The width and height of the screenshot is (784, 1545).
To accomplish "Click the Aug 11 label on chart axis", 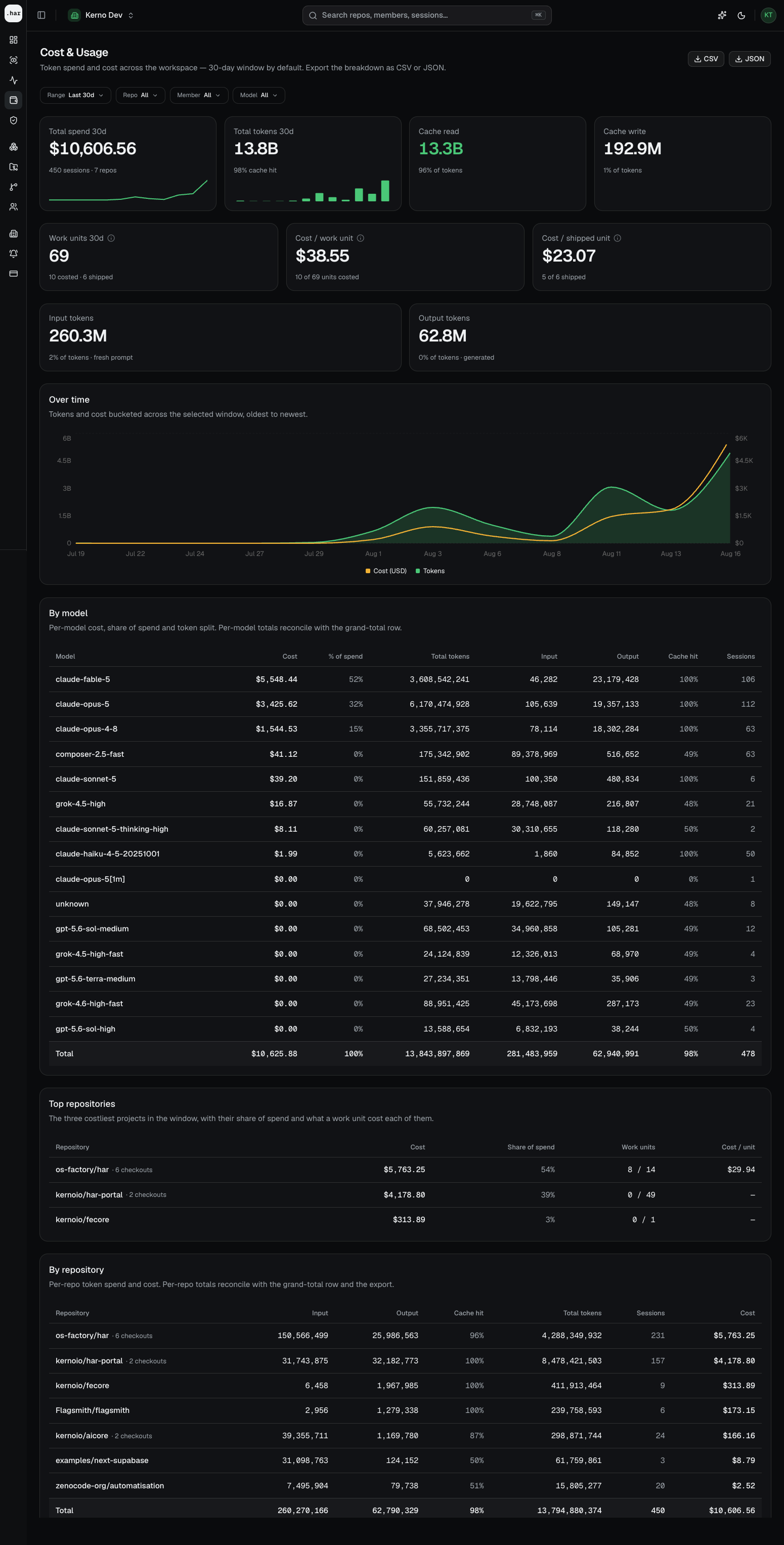I will click(611, 553).
